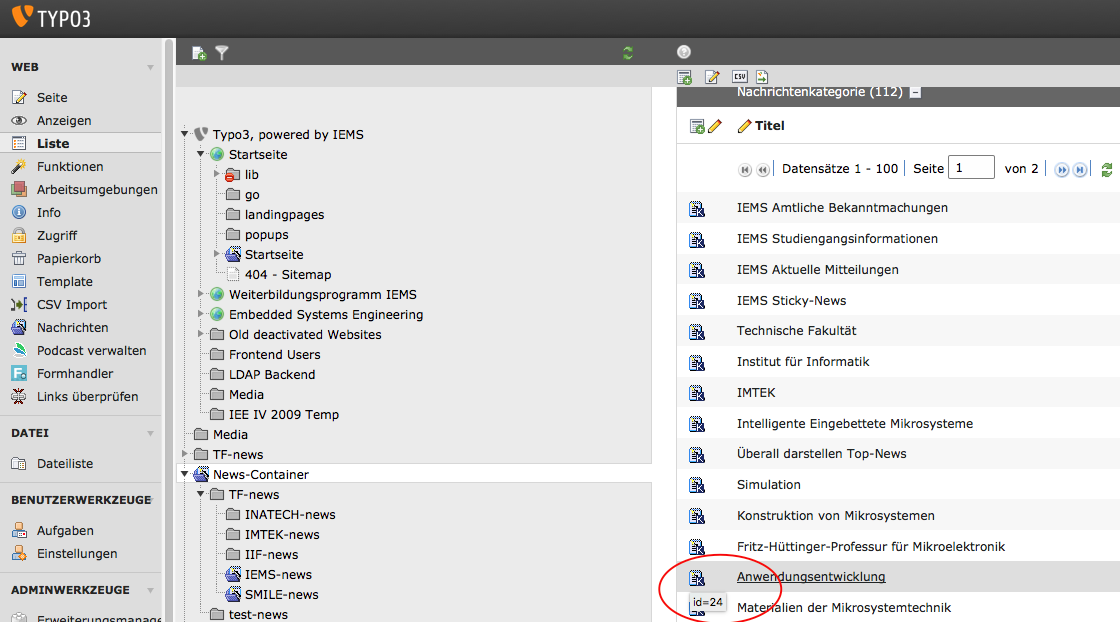Go to the first records page

pos(745,169)
